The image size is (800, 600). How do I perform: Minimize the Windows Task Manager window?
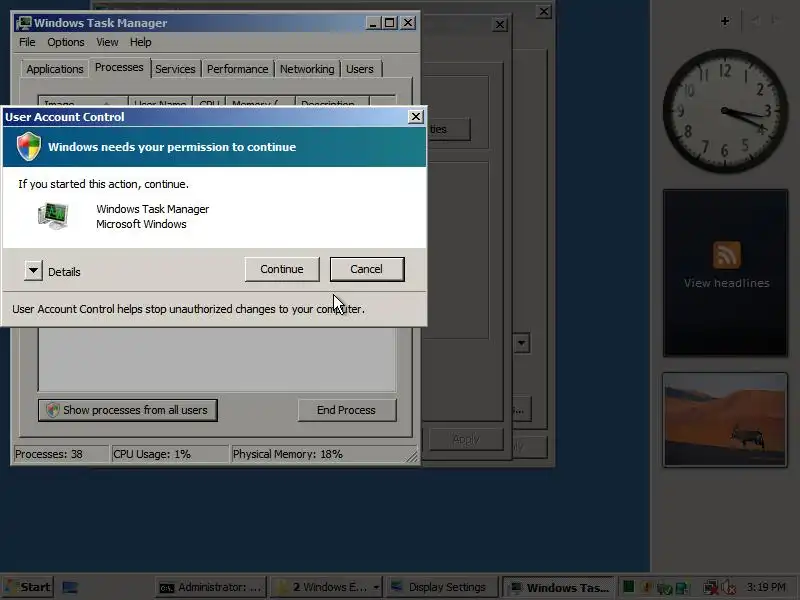[x=373, y=23]
